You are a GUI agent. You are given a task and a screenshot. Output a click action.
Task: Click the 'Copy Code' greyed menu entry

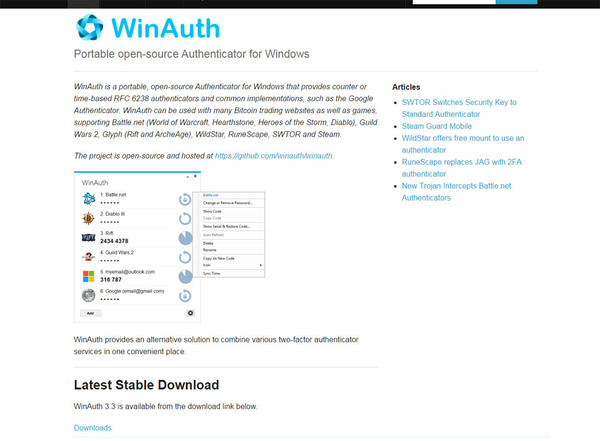(x=212, y=218)
